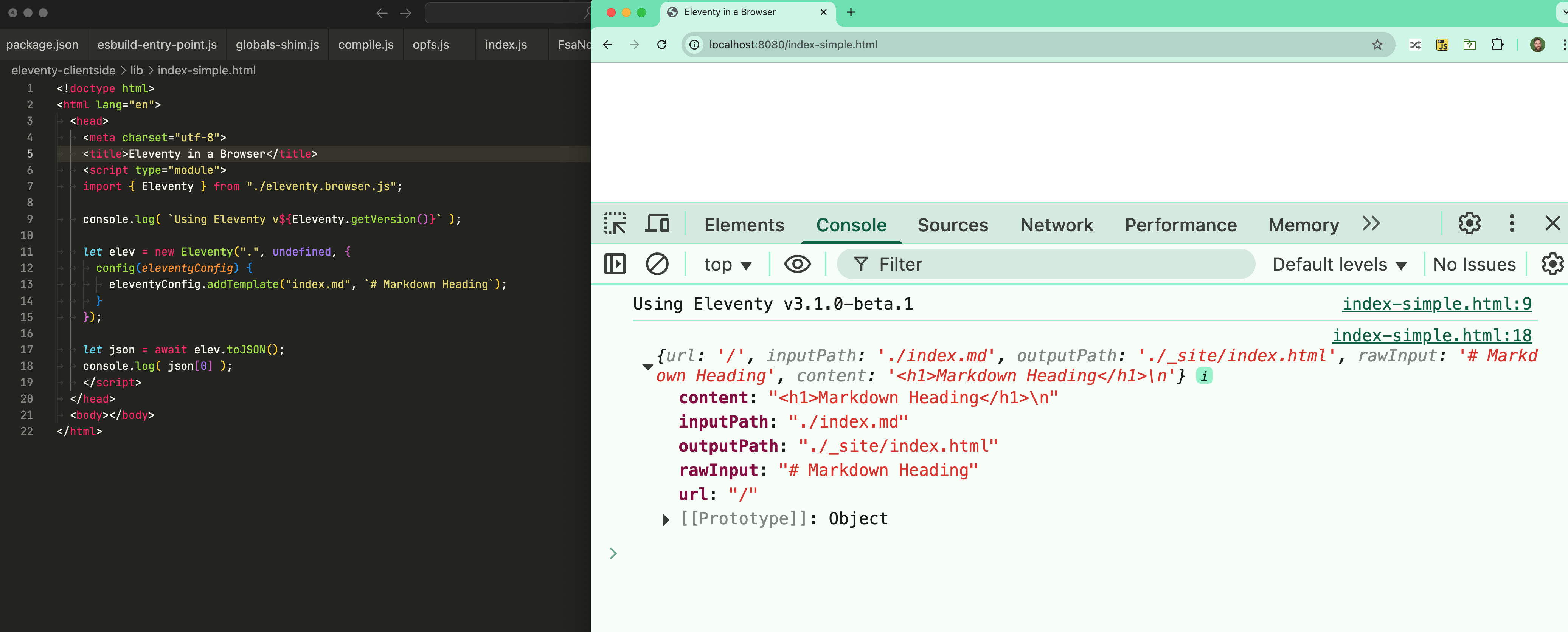
Task: Open DevTools three-dot customize menu
Action: [x=1512, y=224]
